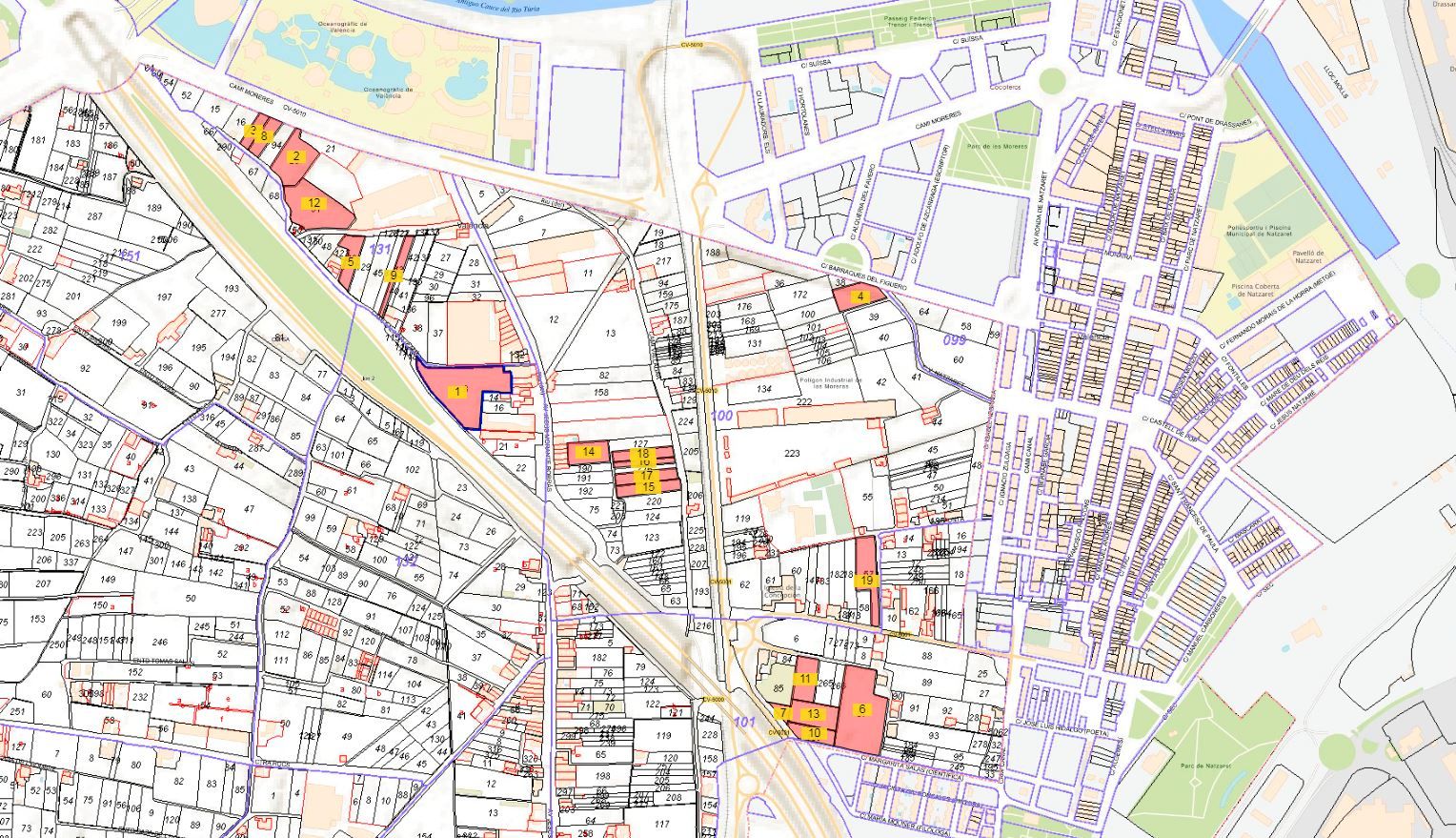Select polygon number 100 label

(x=722, y=416)
